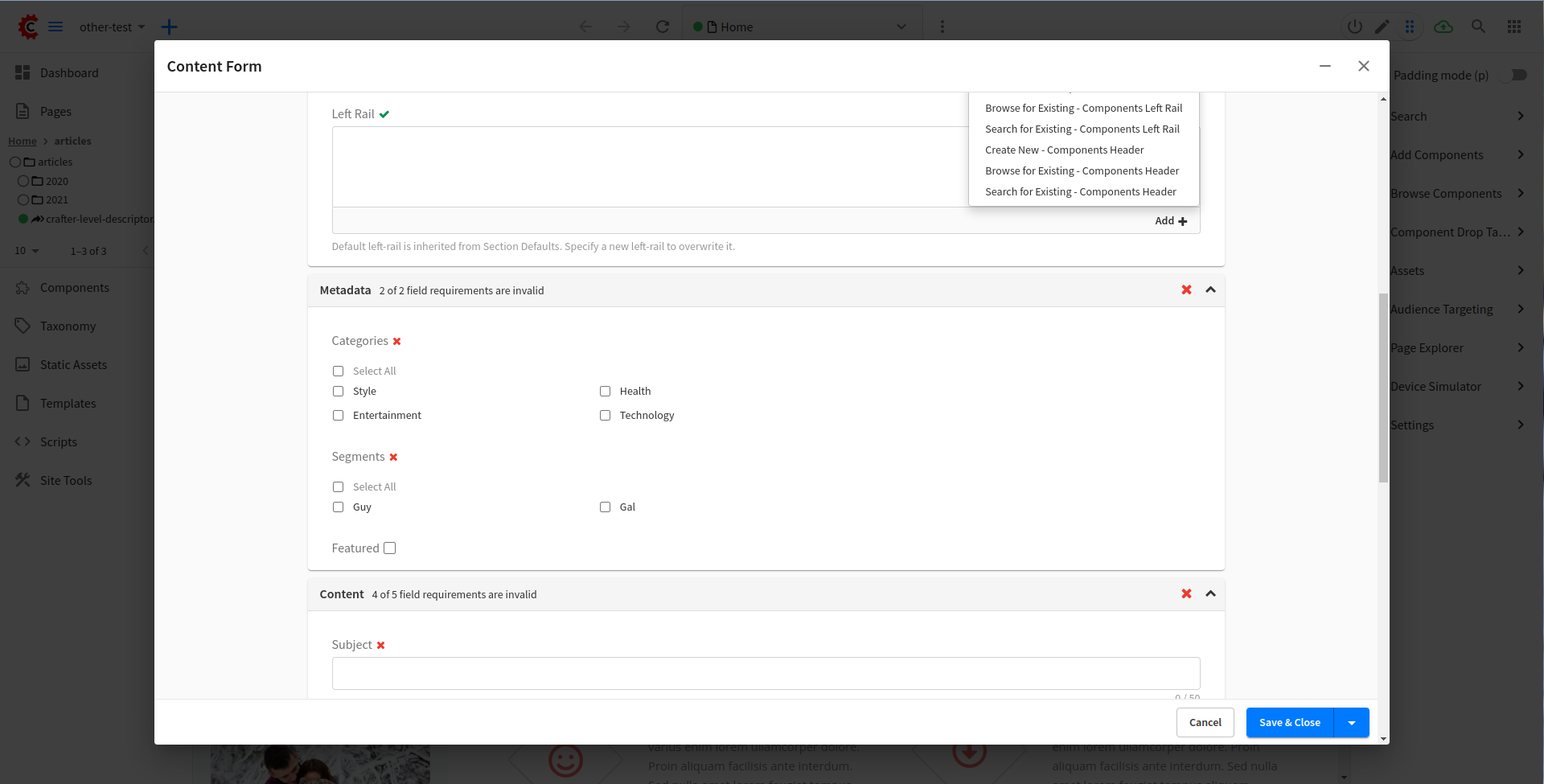
Task: Select Browse for Existing - Components Left Rail
Action: [1083, 108]
